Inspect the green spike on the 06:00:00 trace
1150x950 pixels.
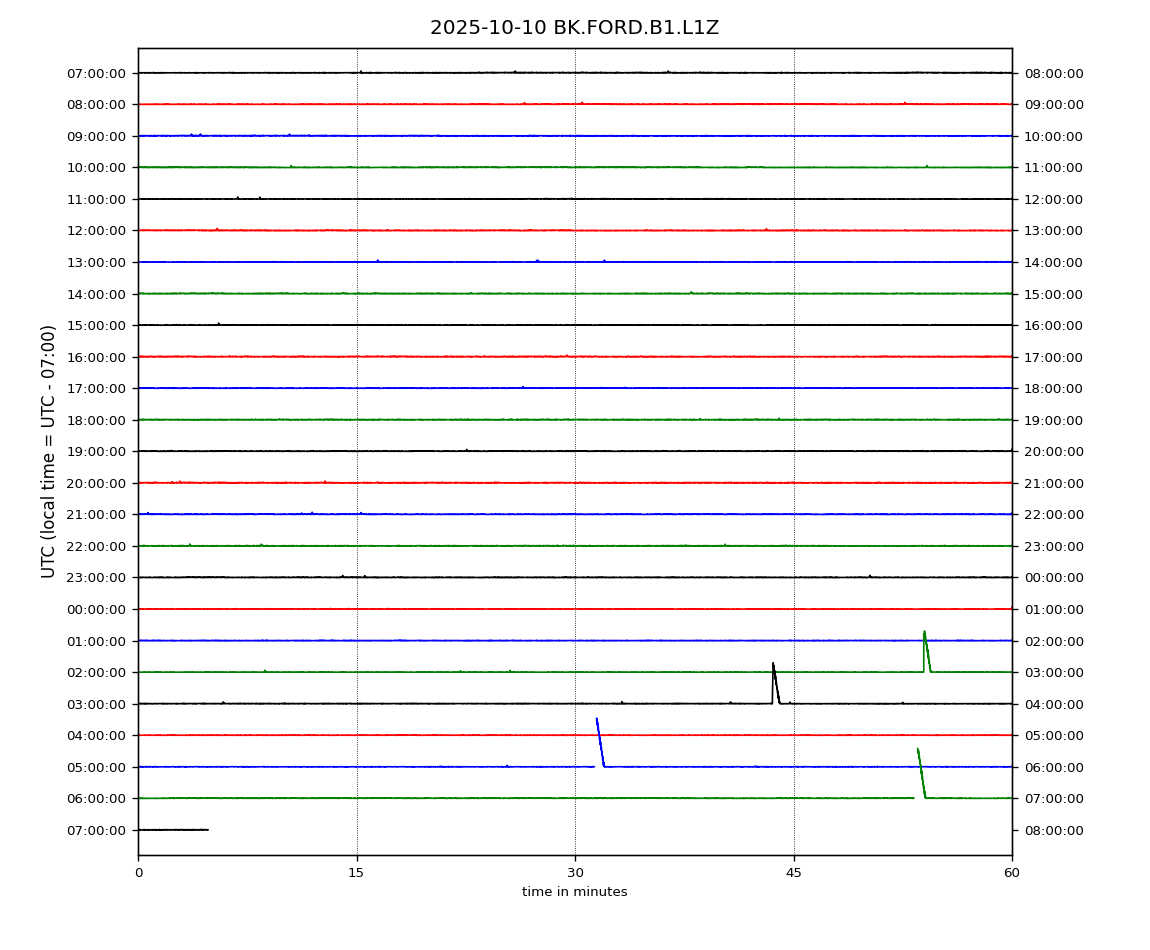pos(921,772)
